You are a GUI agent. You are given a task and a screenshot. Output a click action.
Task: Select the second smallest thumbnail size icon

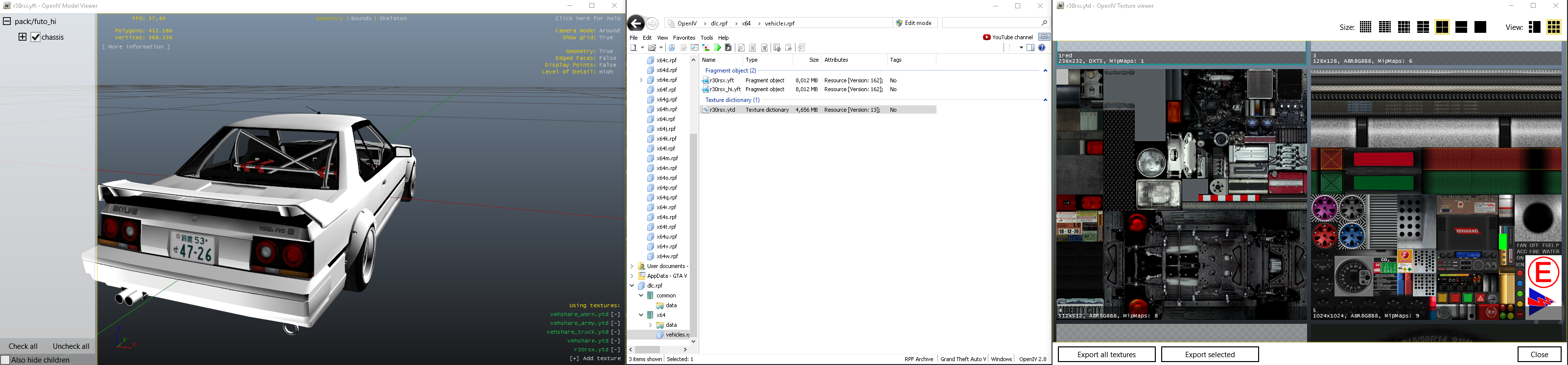pos(1385,27)
